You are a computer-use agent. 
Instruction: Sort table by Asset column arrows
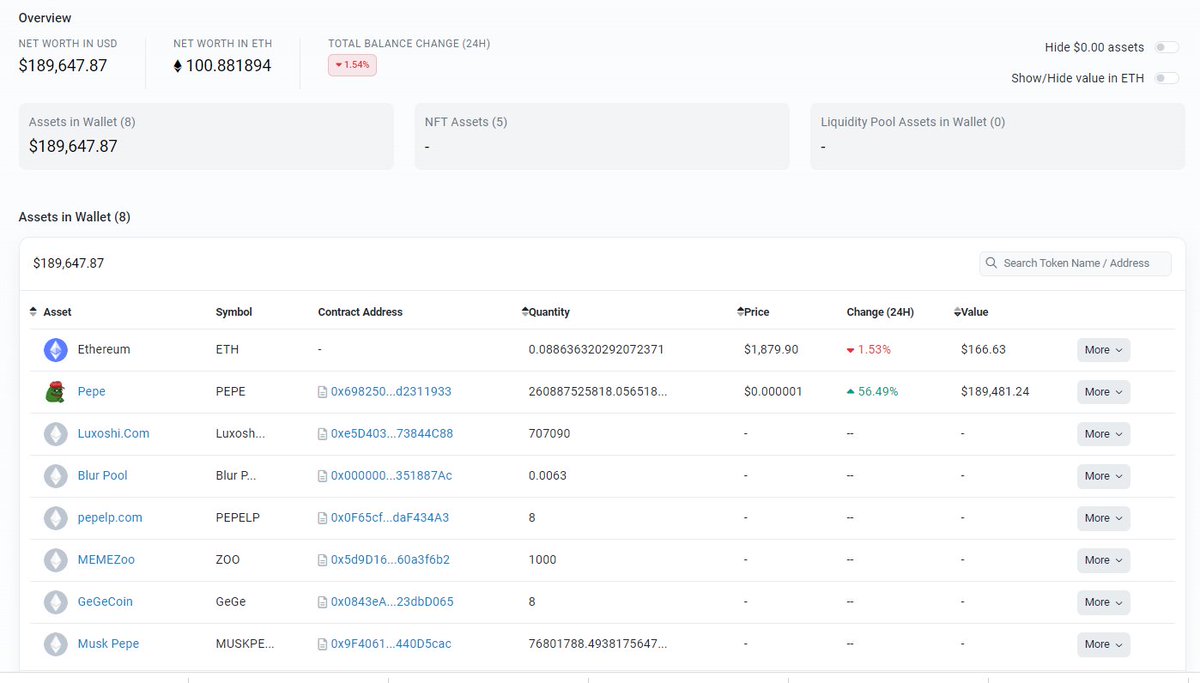(x=33, y=312)
